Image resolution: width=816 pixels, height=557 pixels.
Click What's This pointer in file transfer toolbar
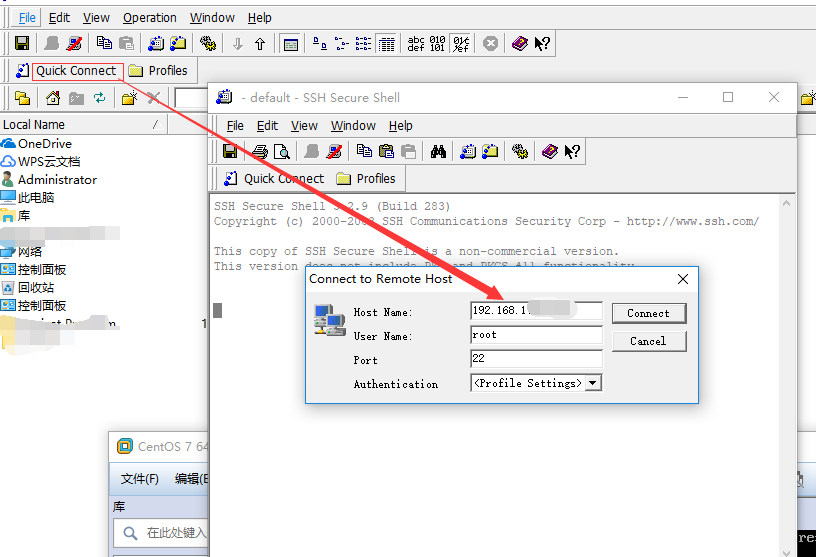[542, 43]
